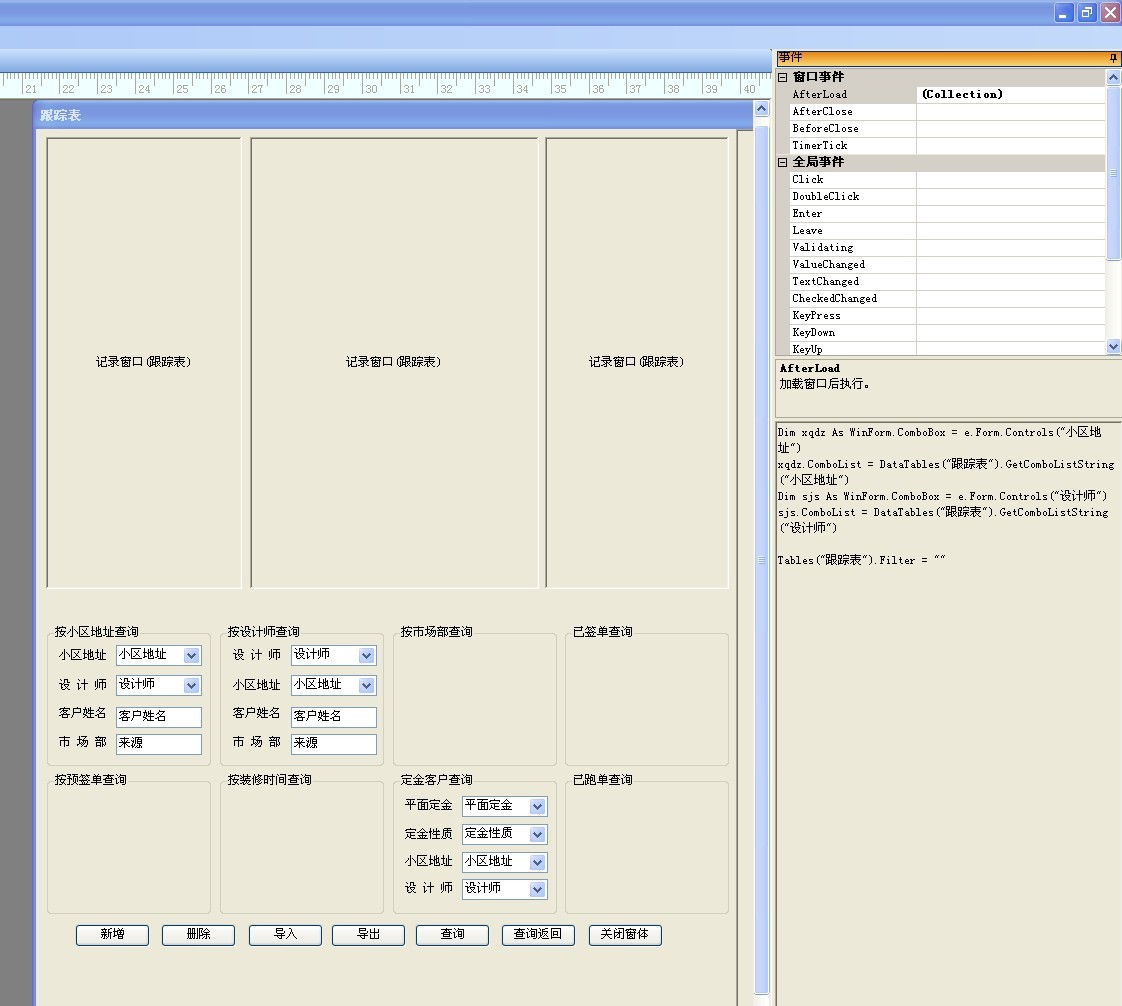This screenshot has width=1122, height=1006.
Task: Click the form designer scroll-up arrow
Action: [761, 109]
